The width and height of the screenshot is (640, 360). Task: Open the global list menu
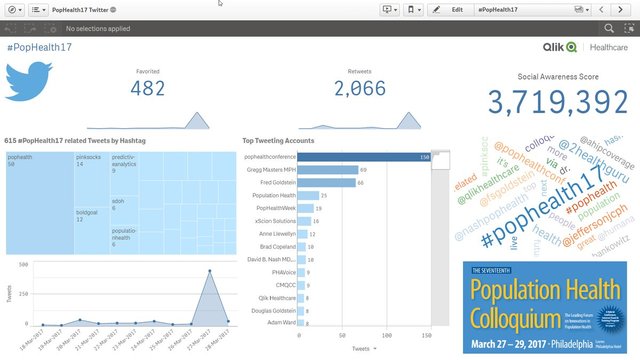tap(38, 9)
